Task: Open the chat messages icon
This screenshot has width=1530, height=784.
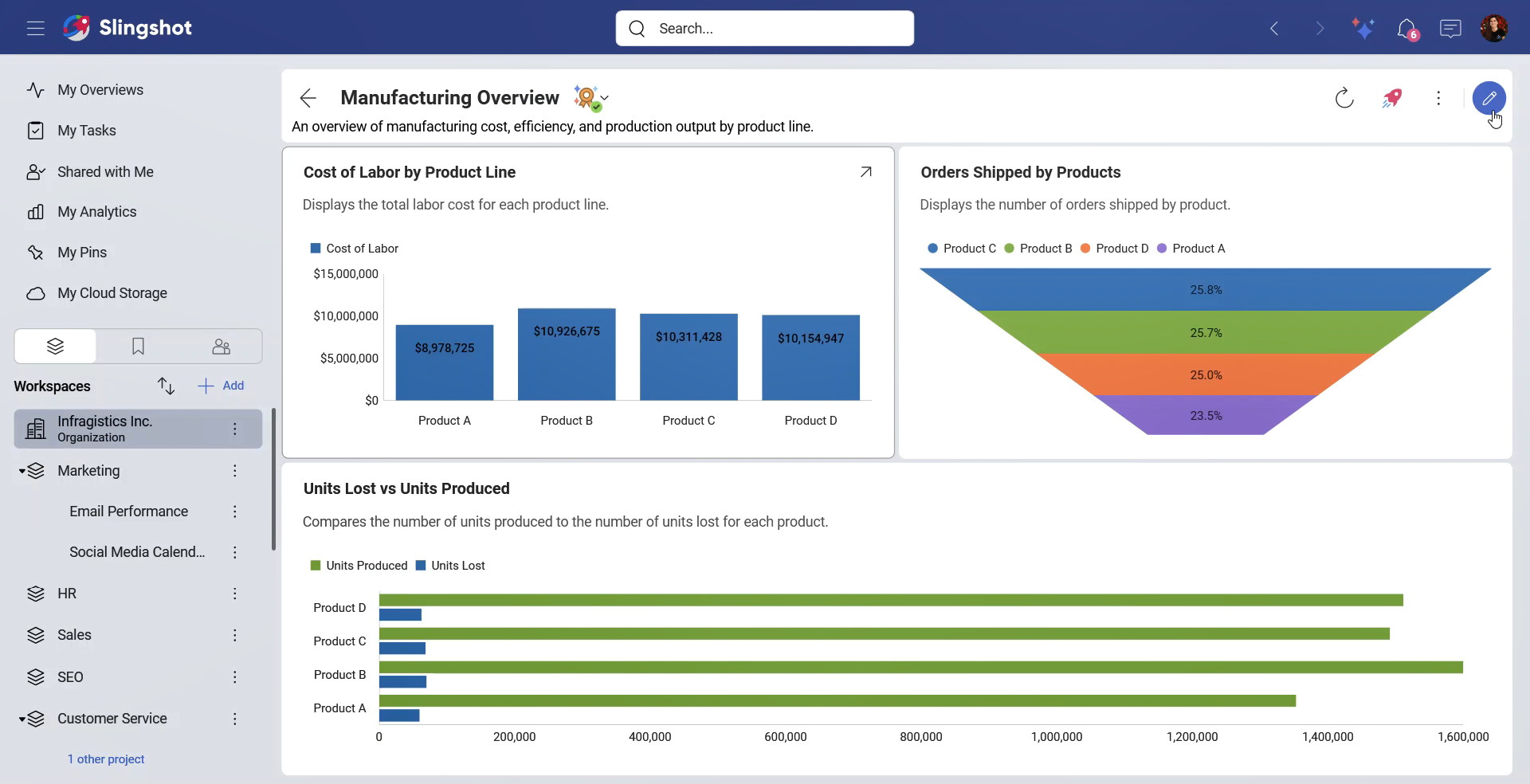Action: (x=1450, y=29)
